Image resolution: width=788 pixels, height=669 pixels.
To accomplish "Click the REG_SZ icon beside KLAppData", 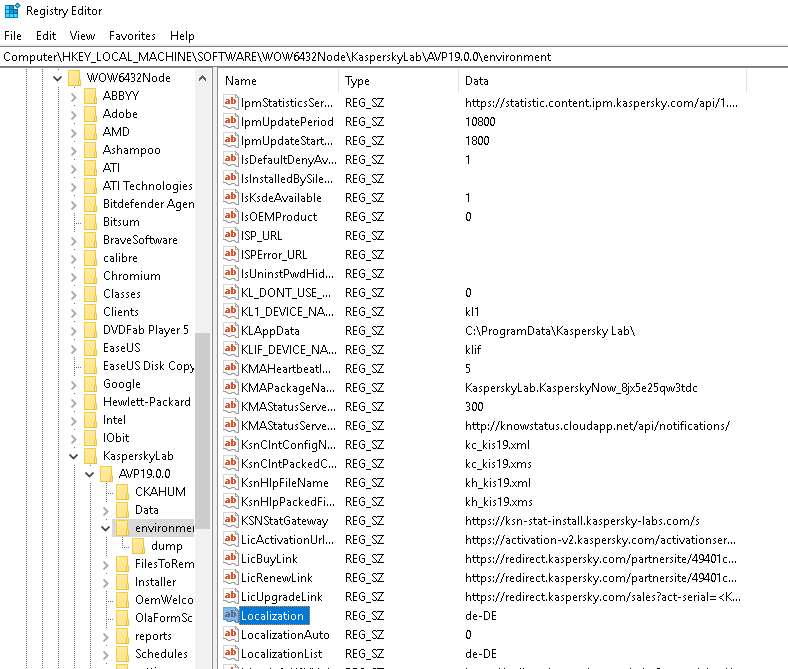I will pyautogui.click(x=230, y=331).
